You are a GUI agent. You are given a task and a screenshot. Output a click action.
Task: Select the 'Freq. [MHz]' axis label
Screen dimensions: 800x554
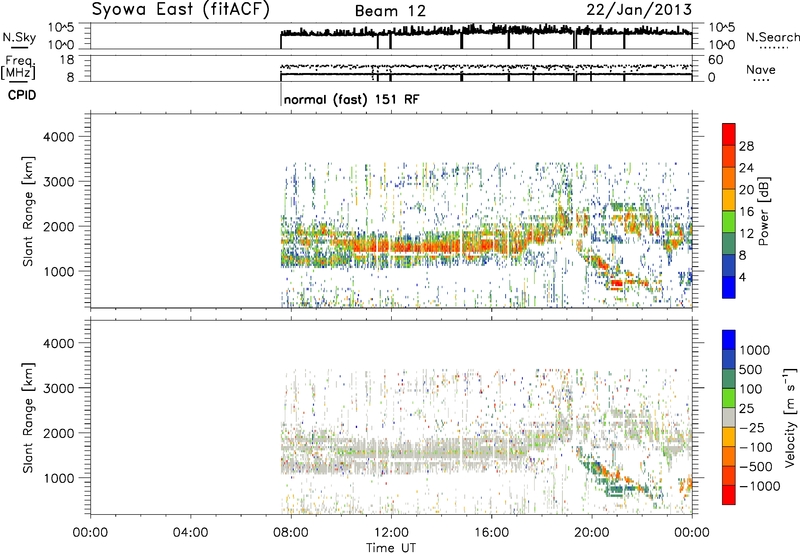point(18,67)
